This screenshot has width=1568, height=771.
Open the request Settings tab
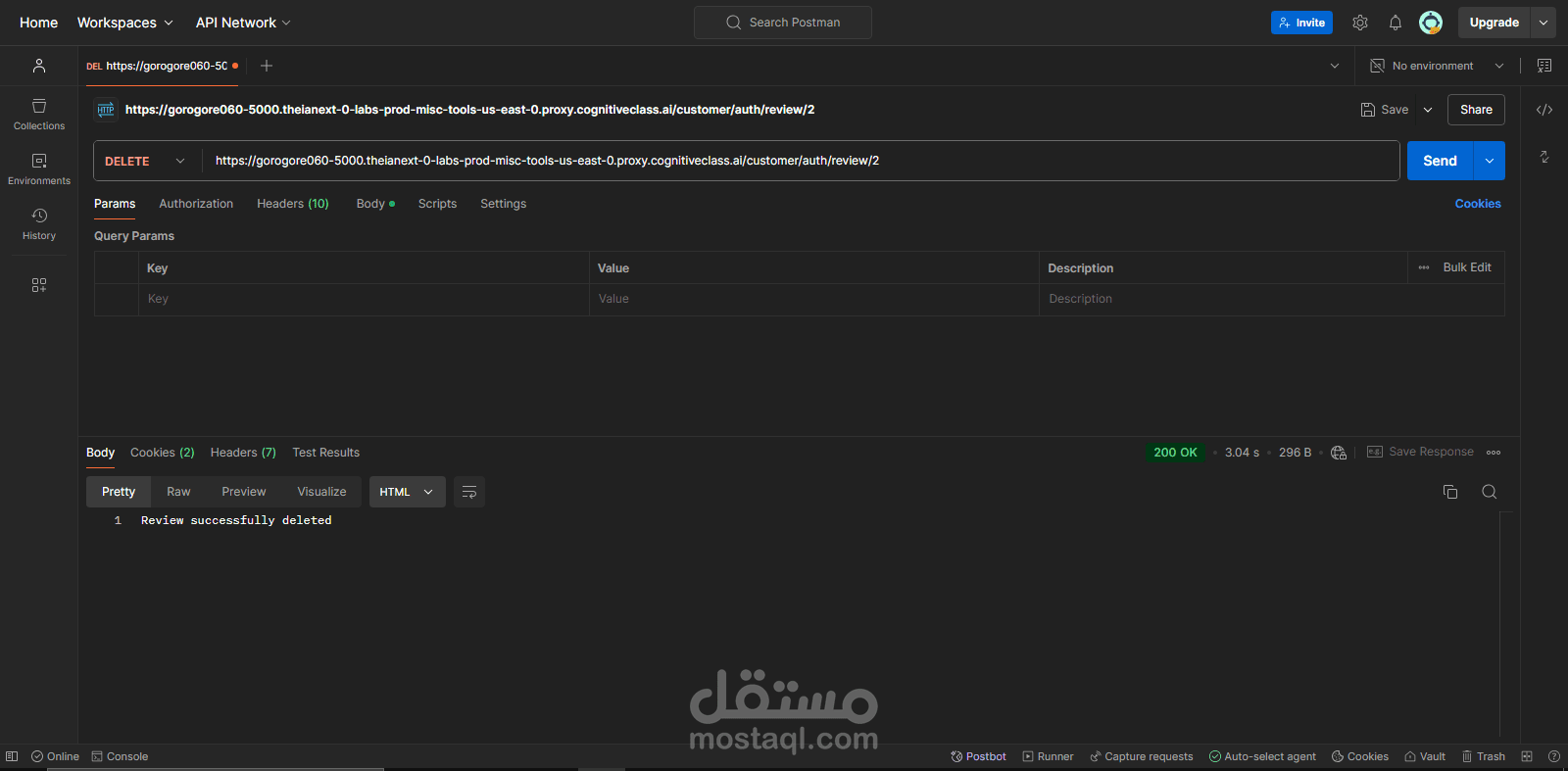(x=503, y=204)
